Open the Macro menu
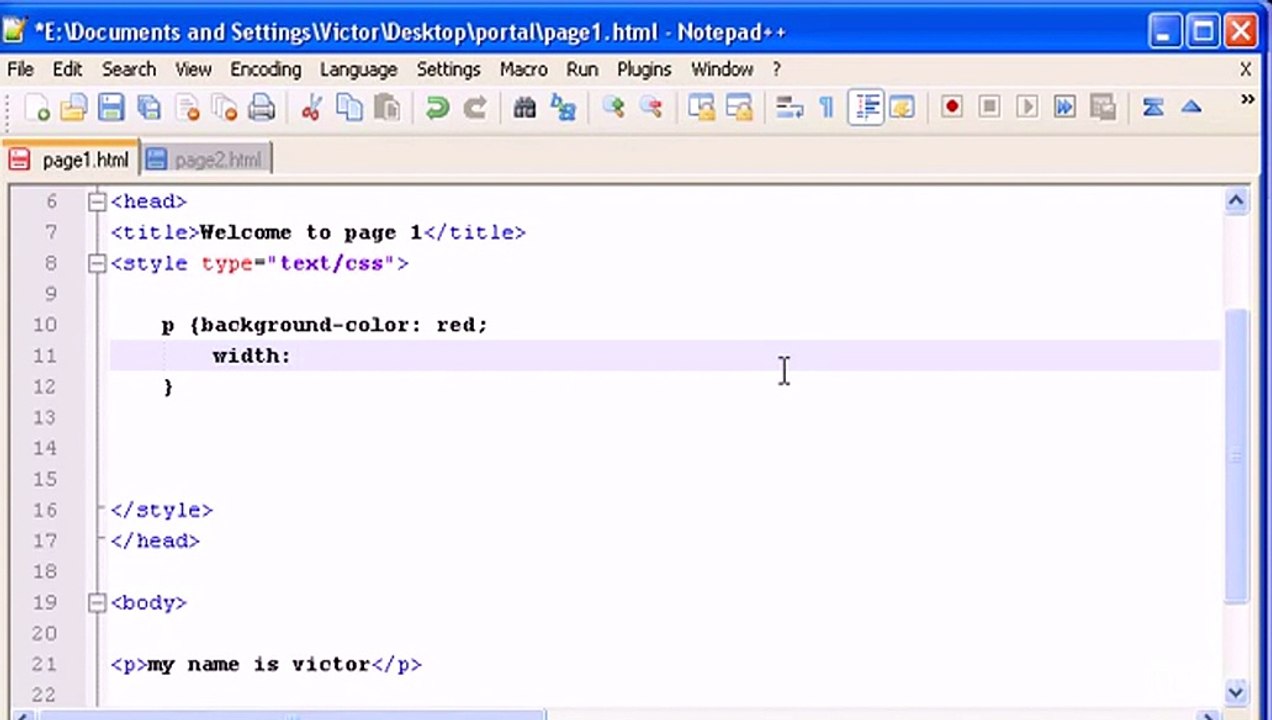 [x=523, y=69]
